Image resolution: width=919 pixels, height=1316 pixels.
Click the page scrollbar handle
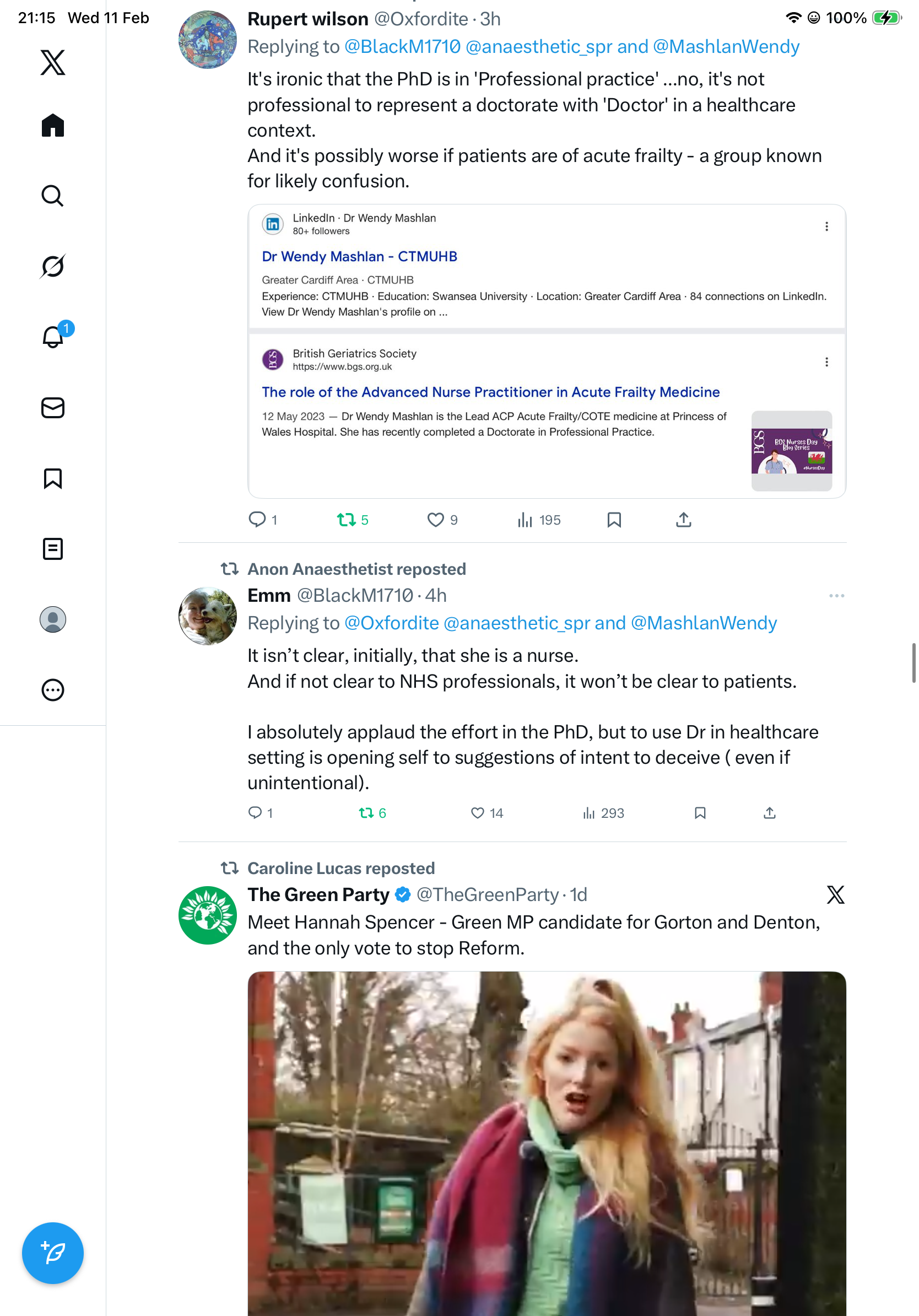point(914,662)
